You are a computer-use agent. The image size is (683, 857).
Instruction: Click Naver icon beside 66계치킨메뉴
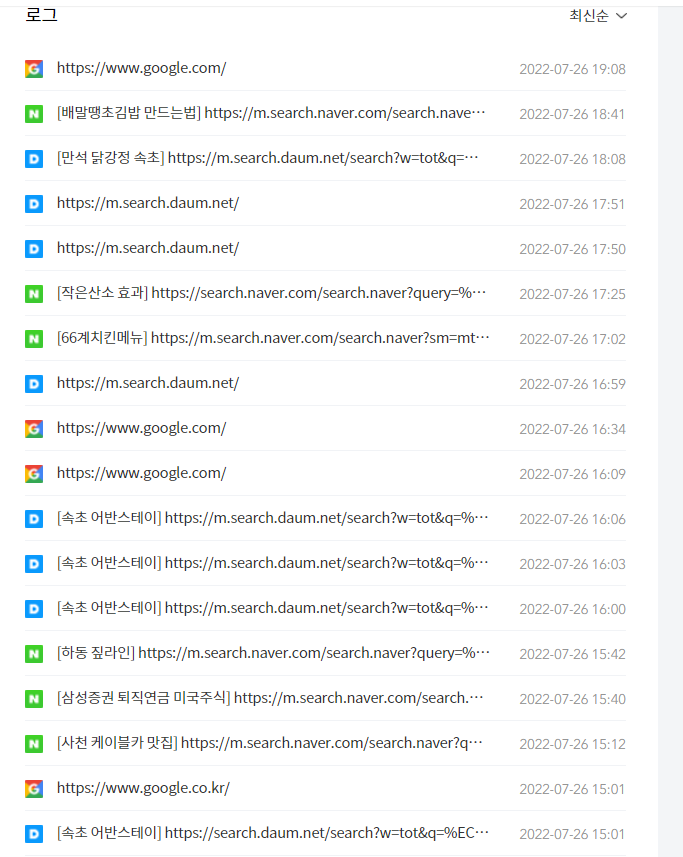click(x=34, y=339)
